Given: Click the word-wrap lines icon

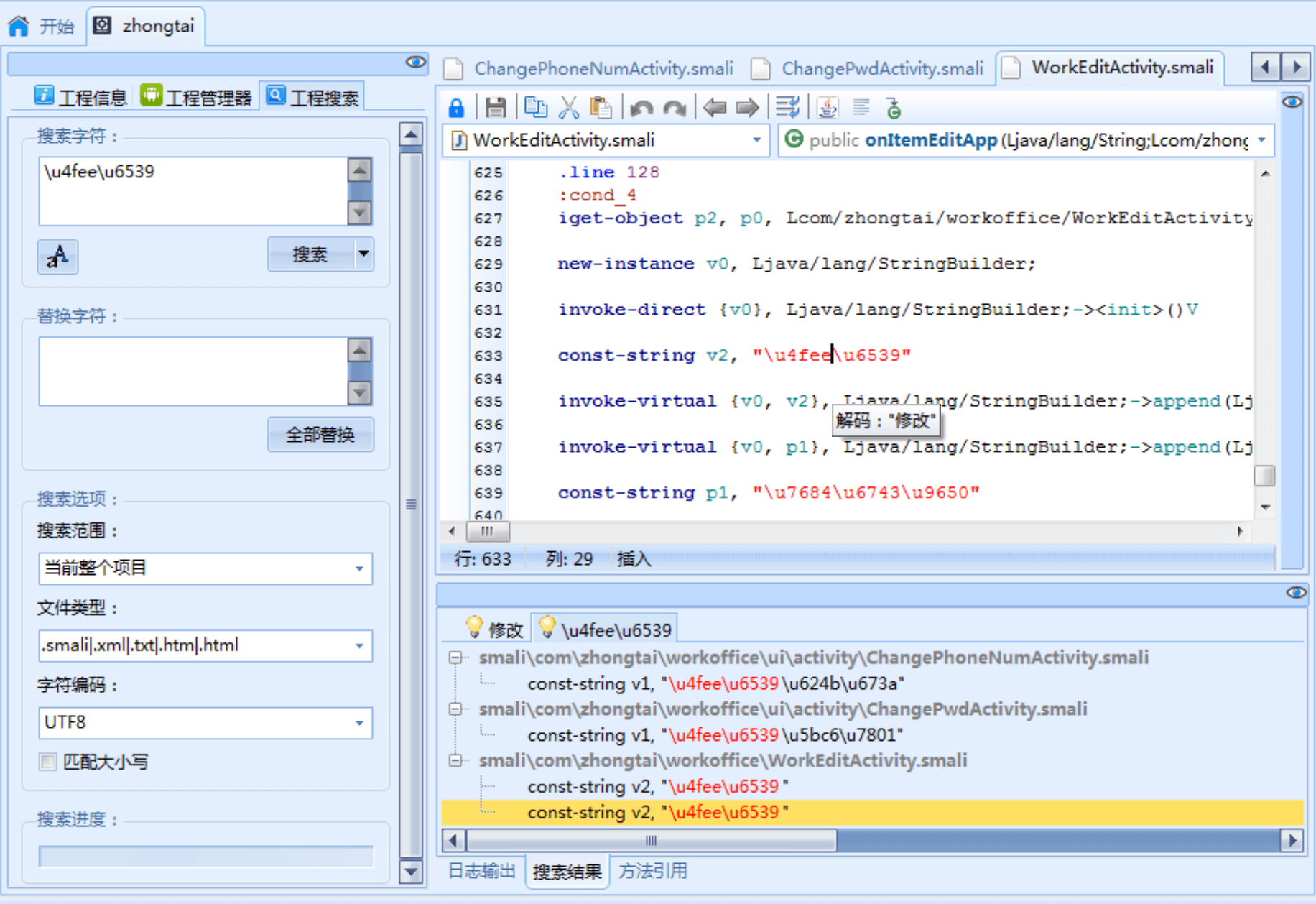Looking at the screenshot, I should (787, 108).
